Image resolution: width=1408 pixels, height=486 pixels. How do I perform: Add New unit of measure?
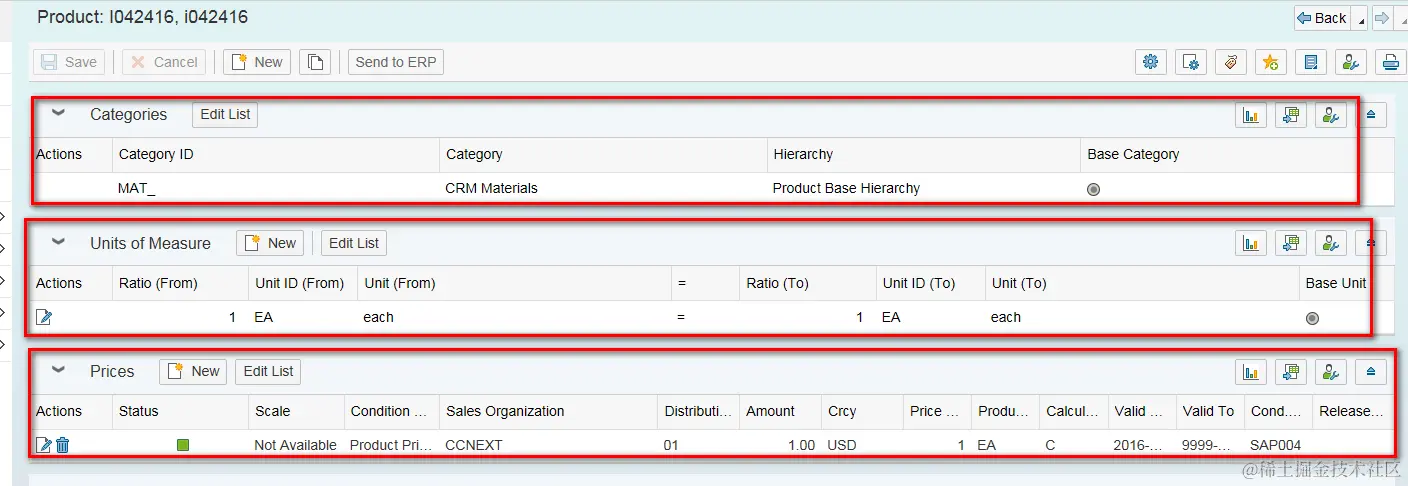270,243
